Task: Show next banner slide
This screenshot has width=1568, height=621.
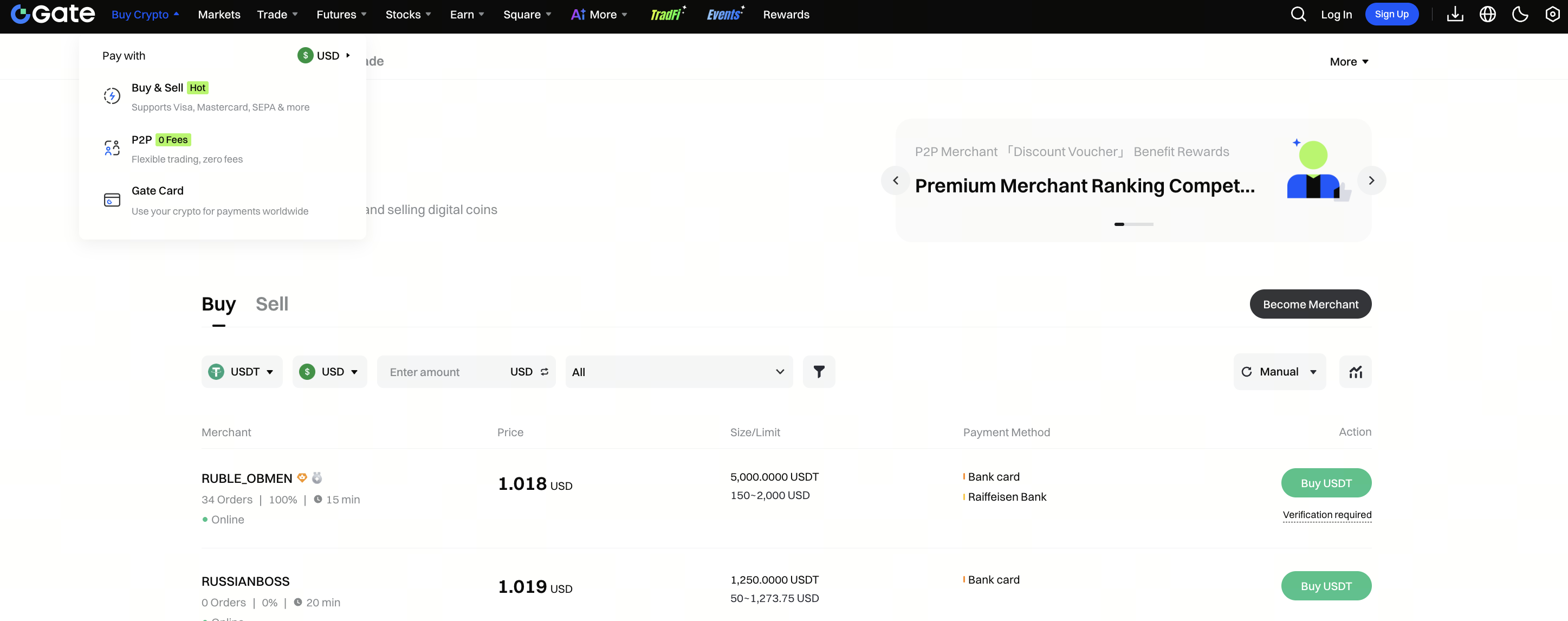Action: pyautogui.click(x=1371, y=180)
